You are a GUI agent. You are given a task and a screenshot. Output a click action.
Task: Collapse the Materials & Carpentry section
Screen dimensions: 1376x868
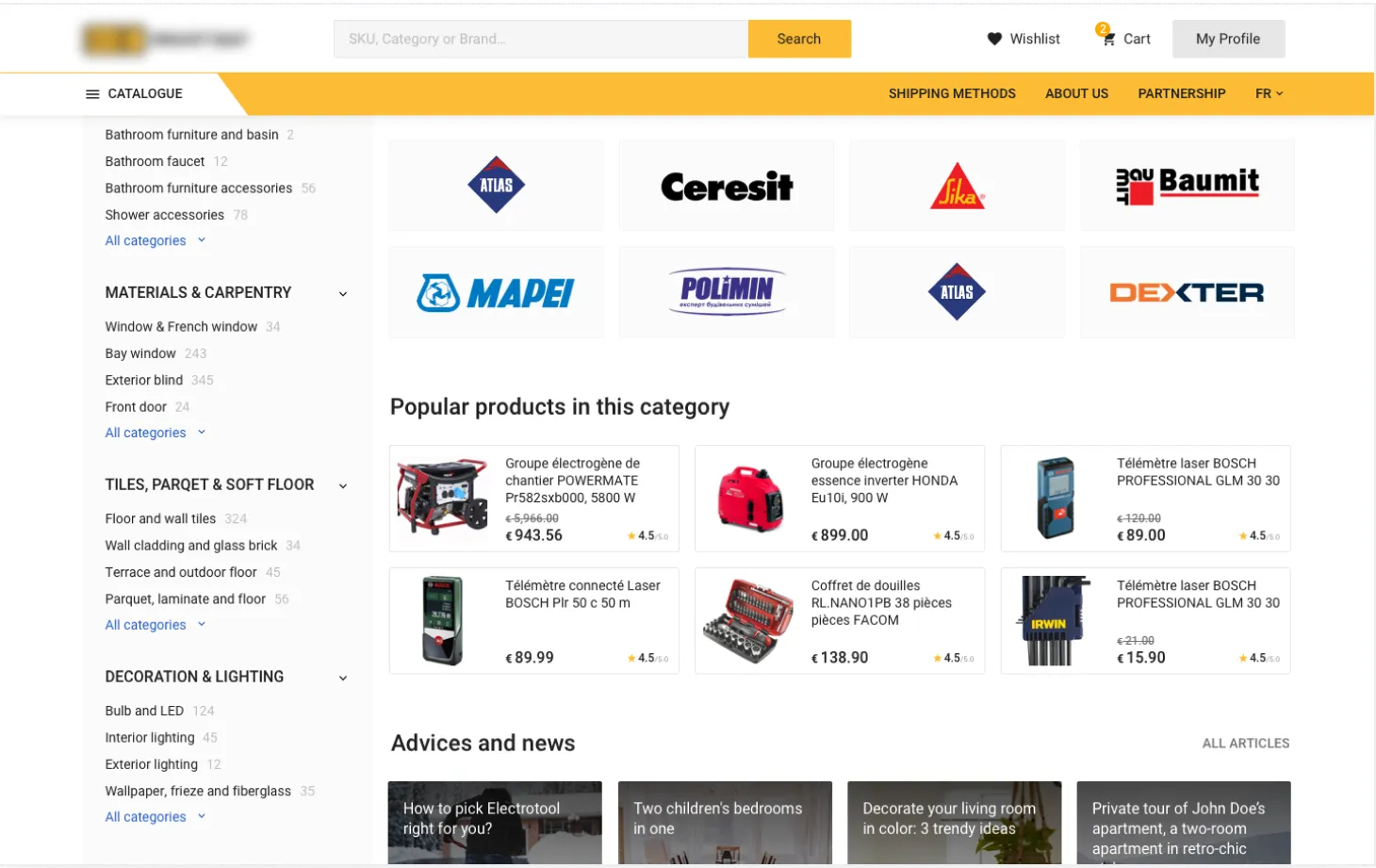coord(343,294)
